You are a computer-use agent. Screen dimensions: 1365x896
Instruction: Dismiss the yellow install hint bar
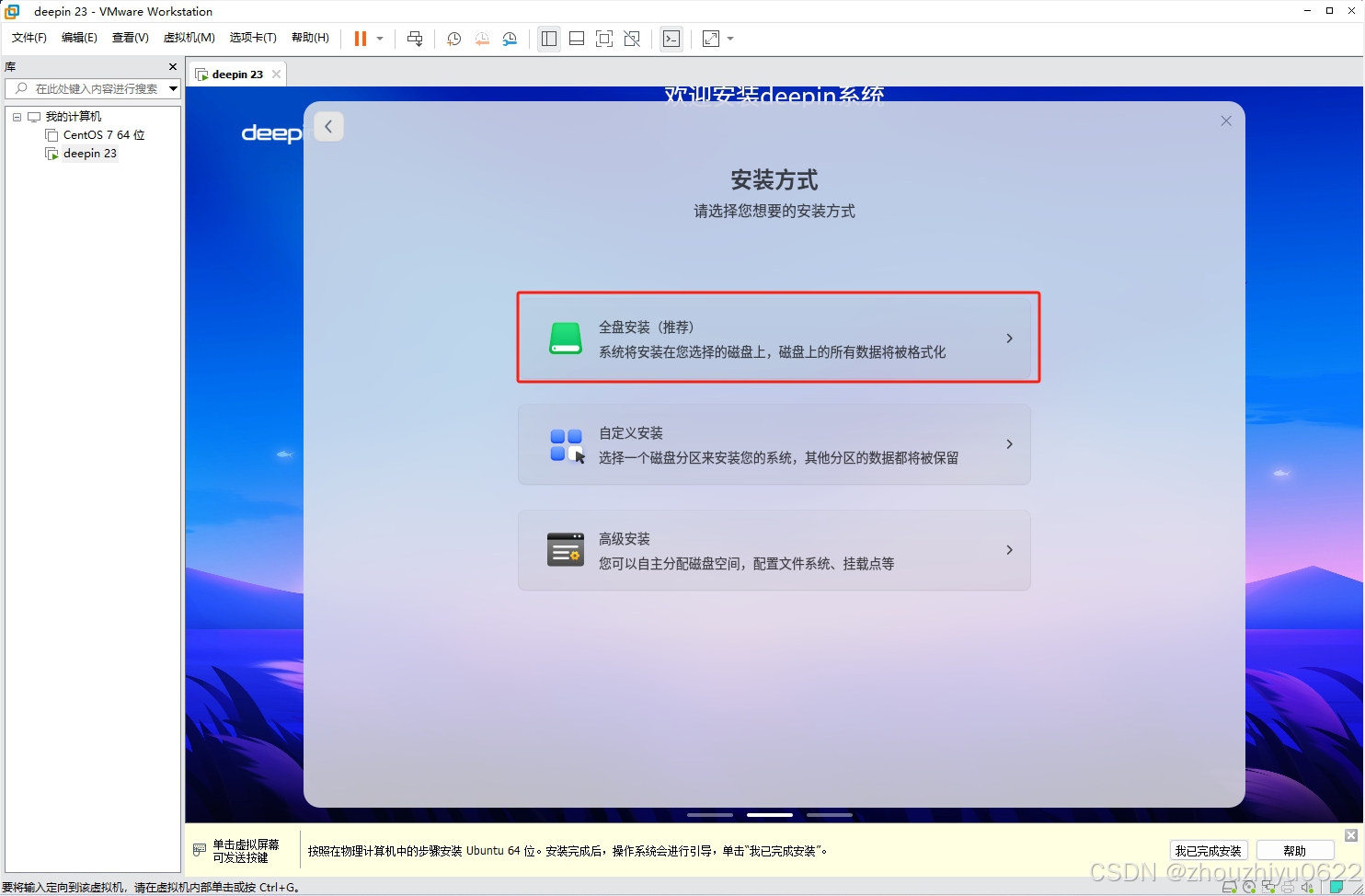[x=1350, y=835]
